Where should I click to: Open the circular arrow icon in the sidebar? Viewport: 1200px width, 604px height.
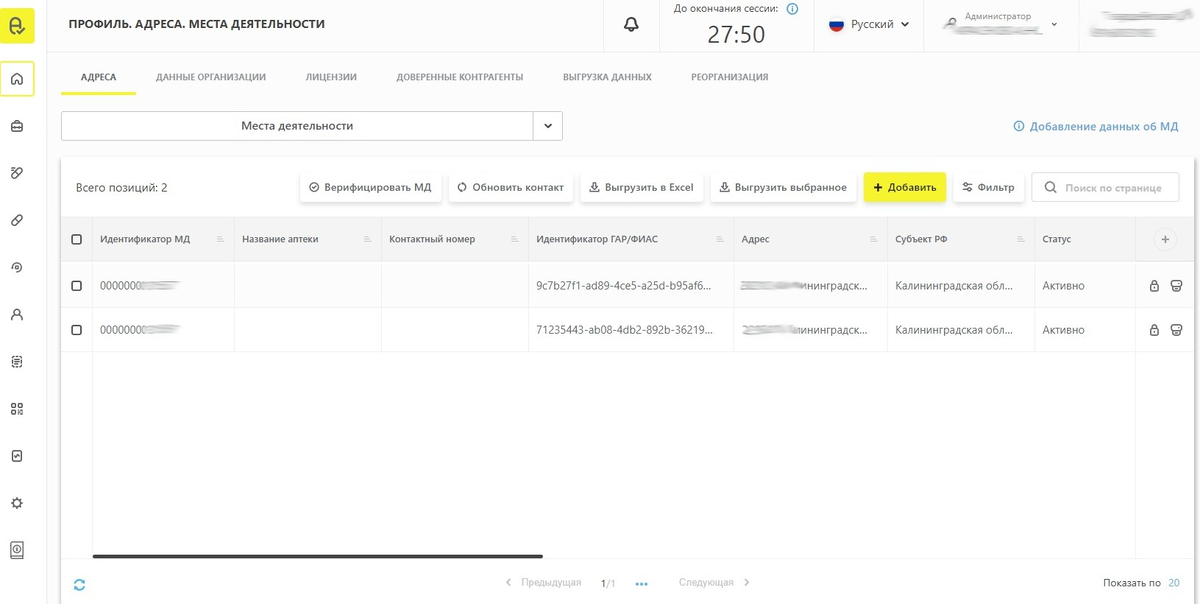(17, 267)
